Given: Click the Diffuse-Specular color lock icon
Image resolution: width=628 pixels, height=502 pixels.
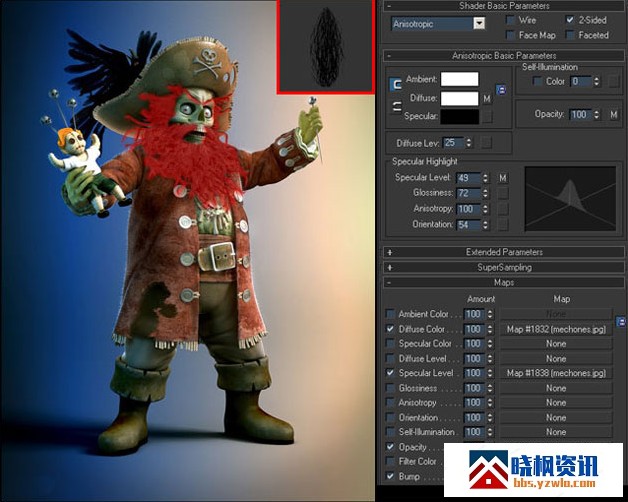Looking at the screenshot, I should point(396,107).
